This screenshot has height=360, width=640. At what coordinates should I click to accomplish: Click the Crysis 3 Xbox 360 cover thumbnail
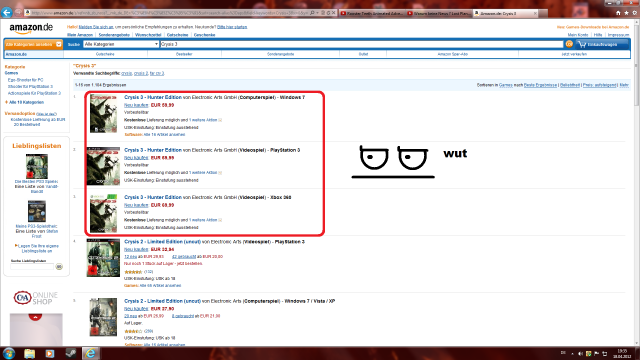coord(104,213)
